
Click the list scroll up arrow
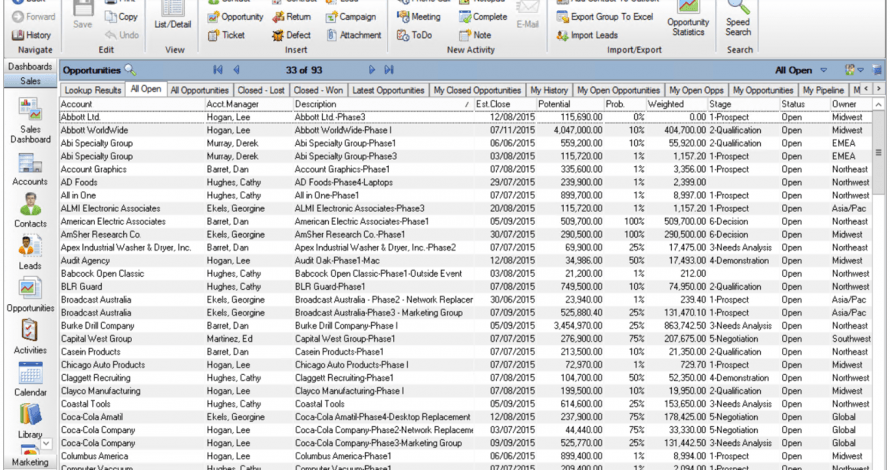click(879, 104)
